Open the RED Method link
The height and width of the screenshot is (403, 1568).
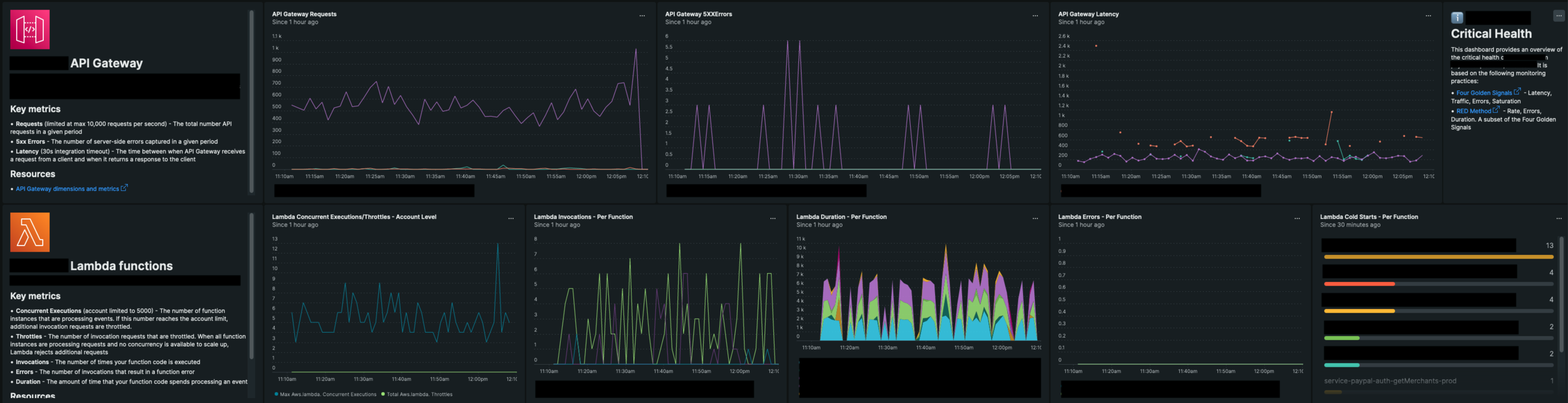click(1477, 110)
